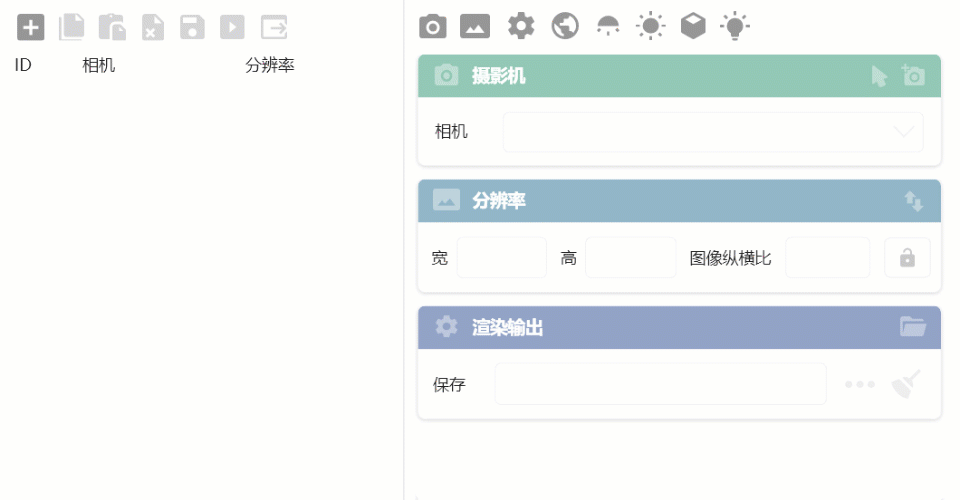Open the light bulb tab icon
This screenshot has width=960, height=500.
click(735, 26)
